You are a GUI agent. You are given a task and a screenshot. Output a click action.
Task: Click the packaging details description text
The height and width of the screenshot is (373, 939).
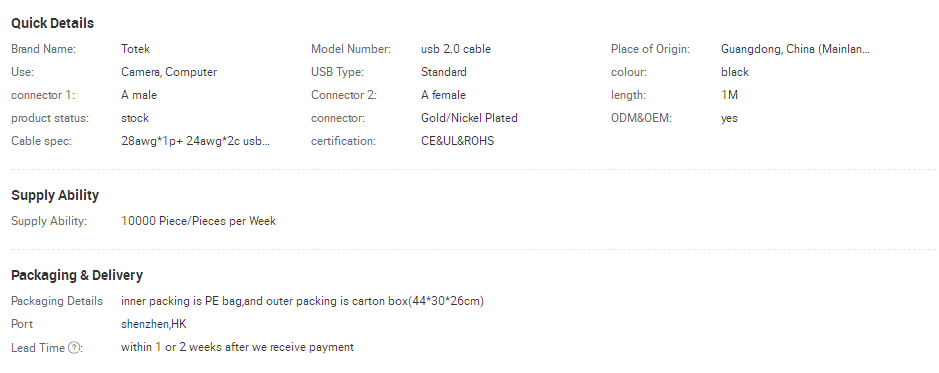(302, 301)
